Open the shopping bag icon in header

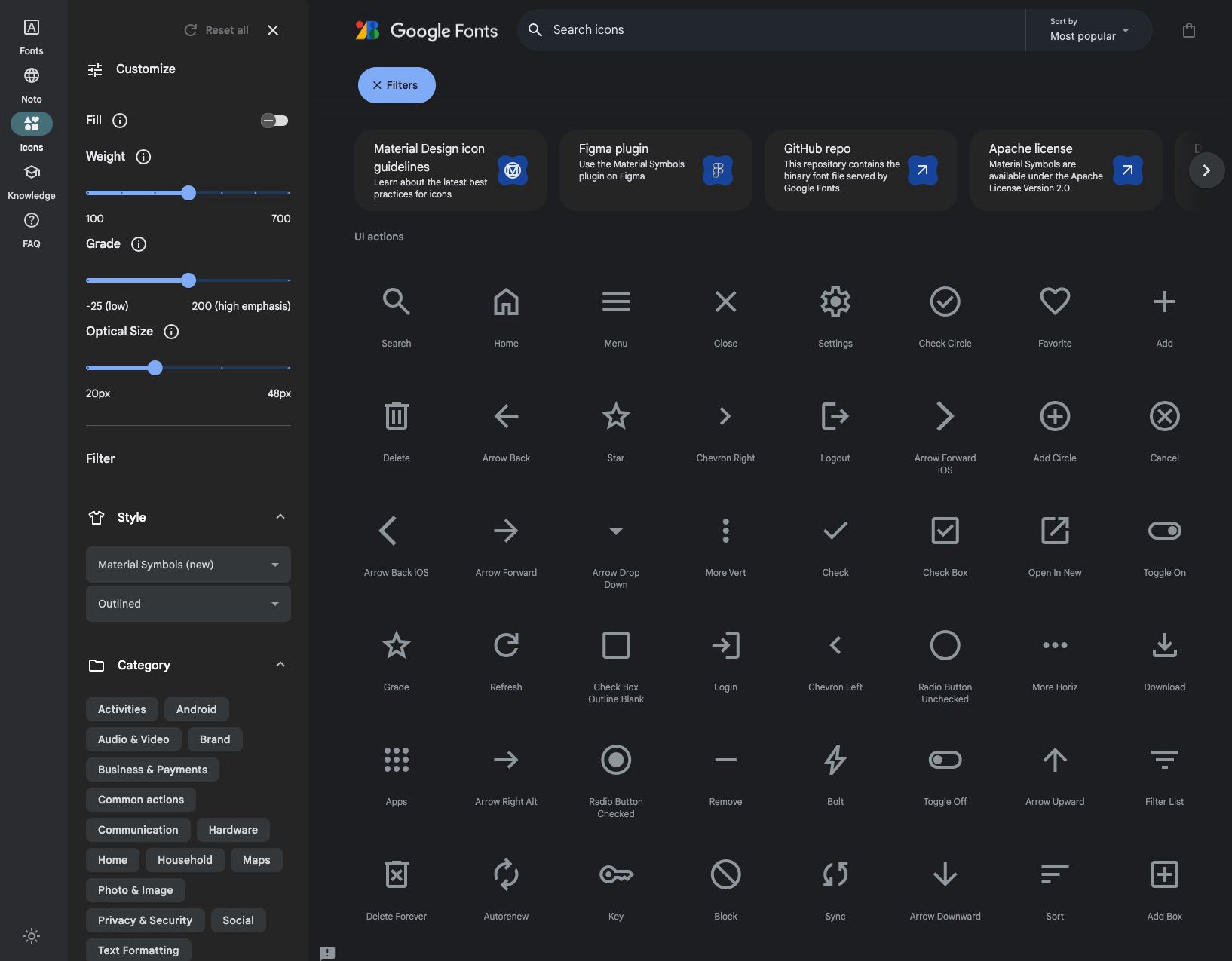click(x=1188, y=31)
